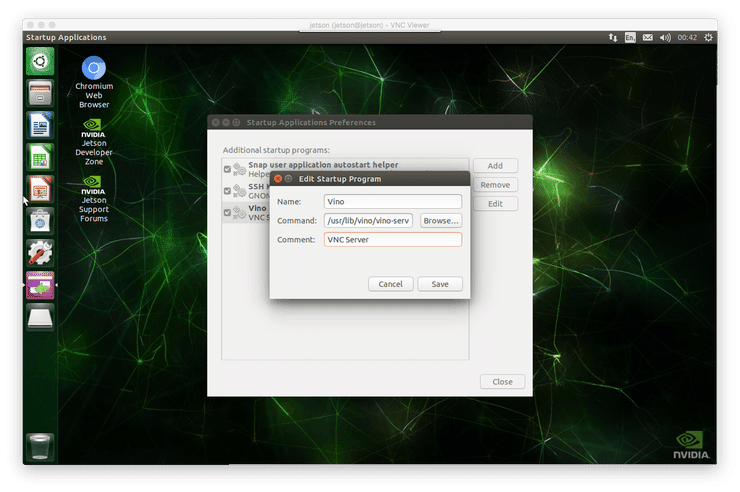Open the Trash in the launcher
This screenshot has height=492, width=740.
pos(40,447)
